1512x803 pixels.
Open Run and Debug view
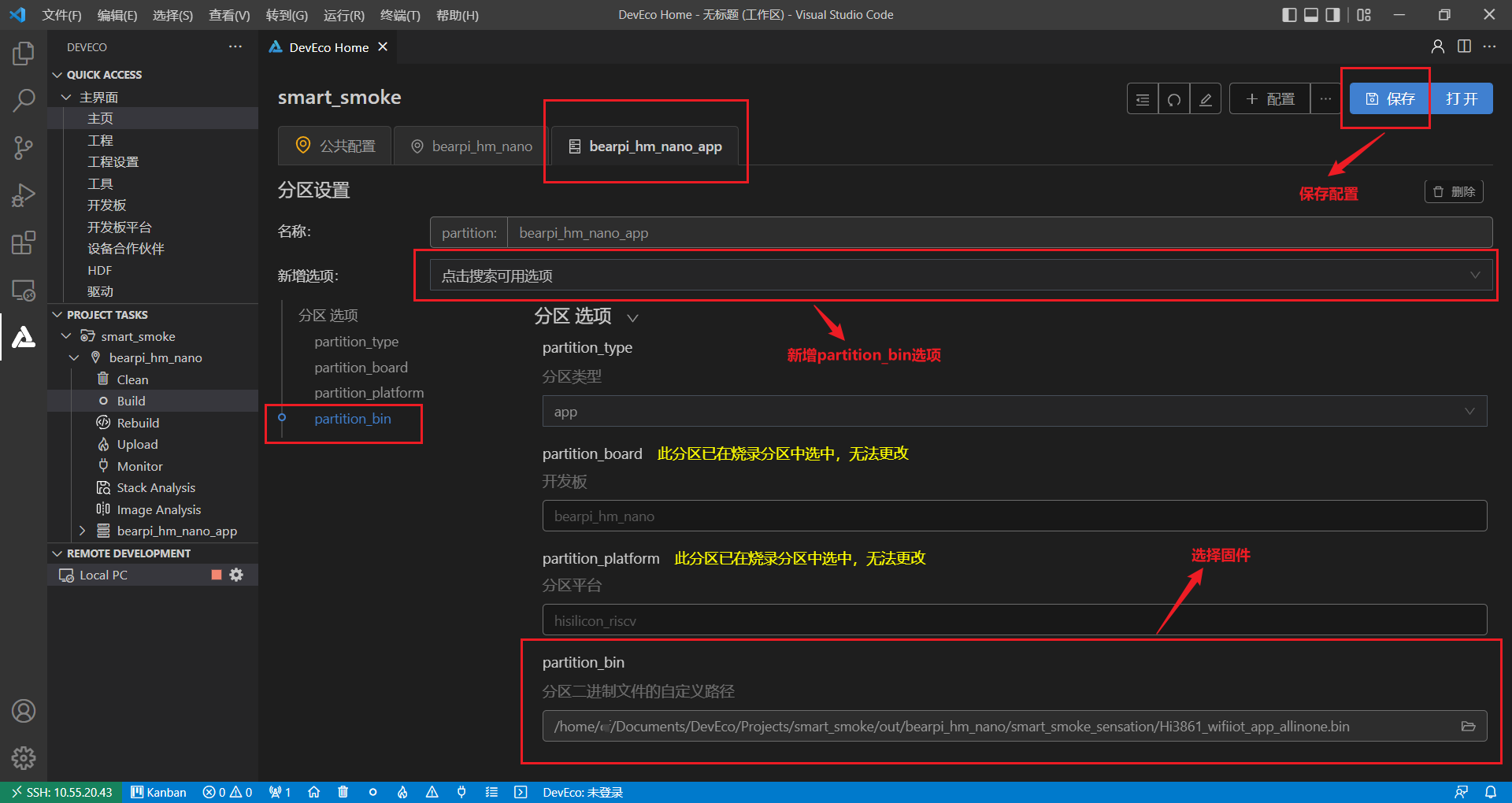pyautogui.click(x=24, y=194)
